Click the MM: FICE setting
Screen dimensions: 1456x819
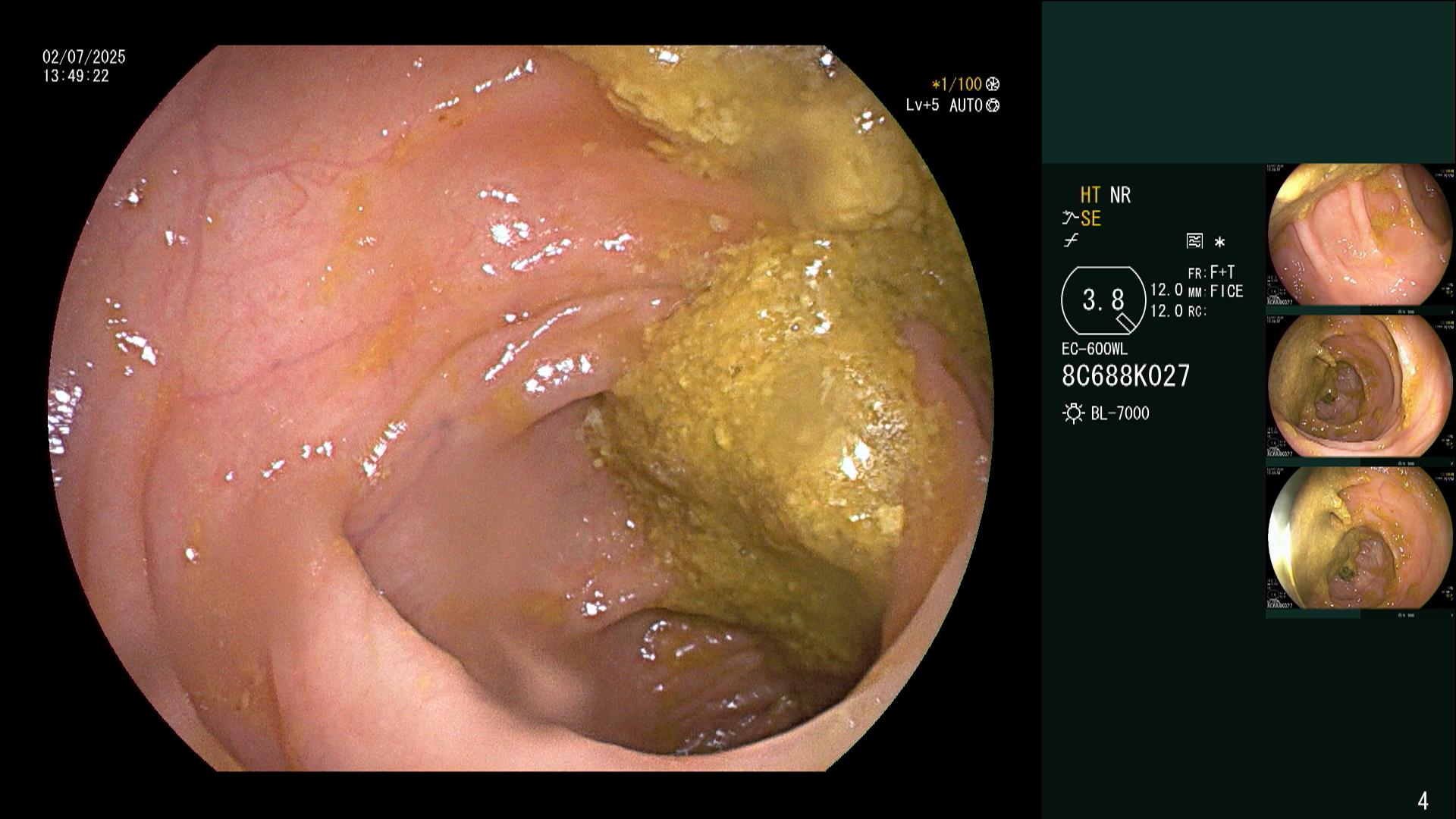coord(1216,292)
